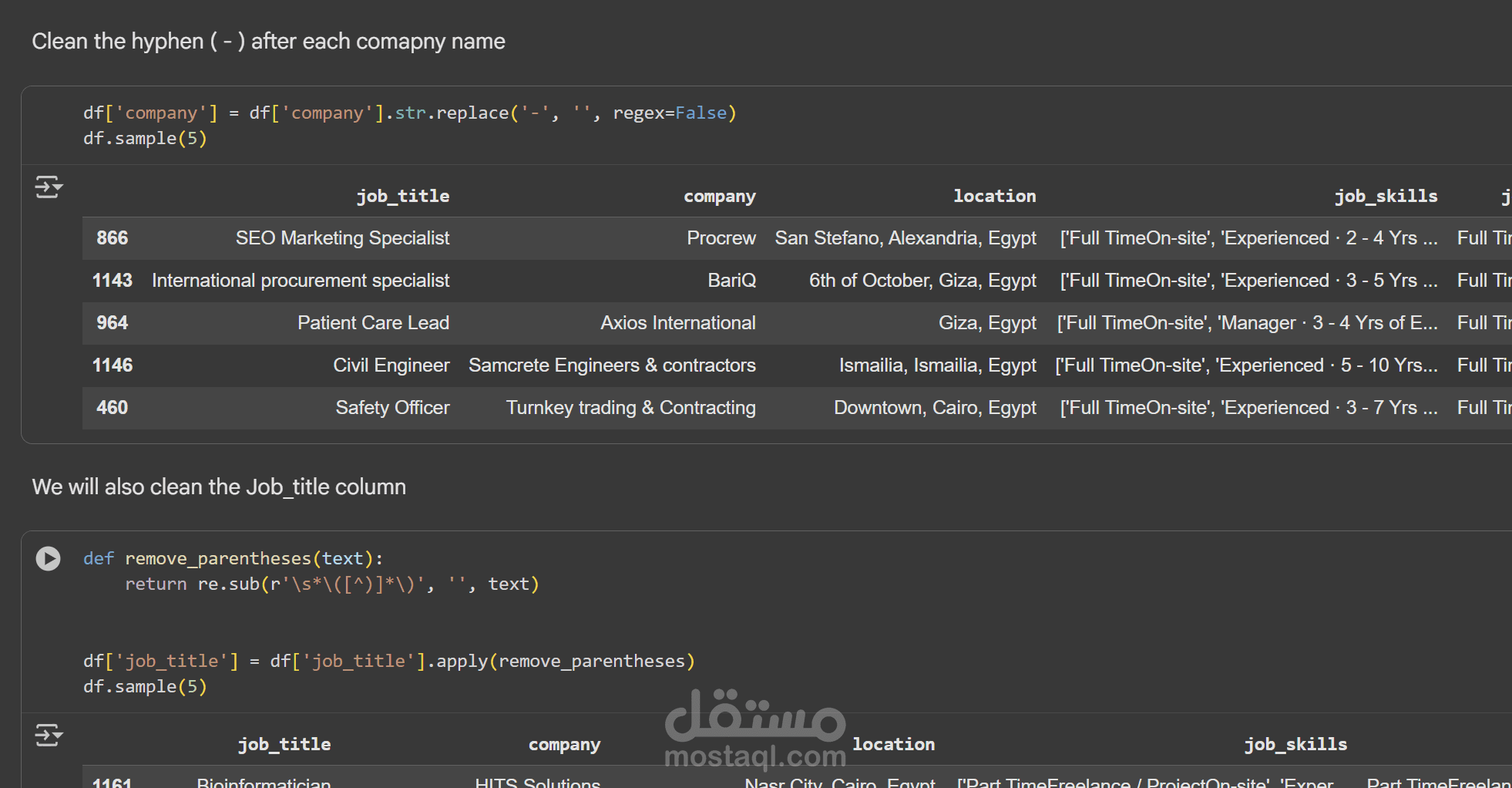Screen dimensions: 1512x788
Task: Click the company header in second table
Action: (564, 744)
